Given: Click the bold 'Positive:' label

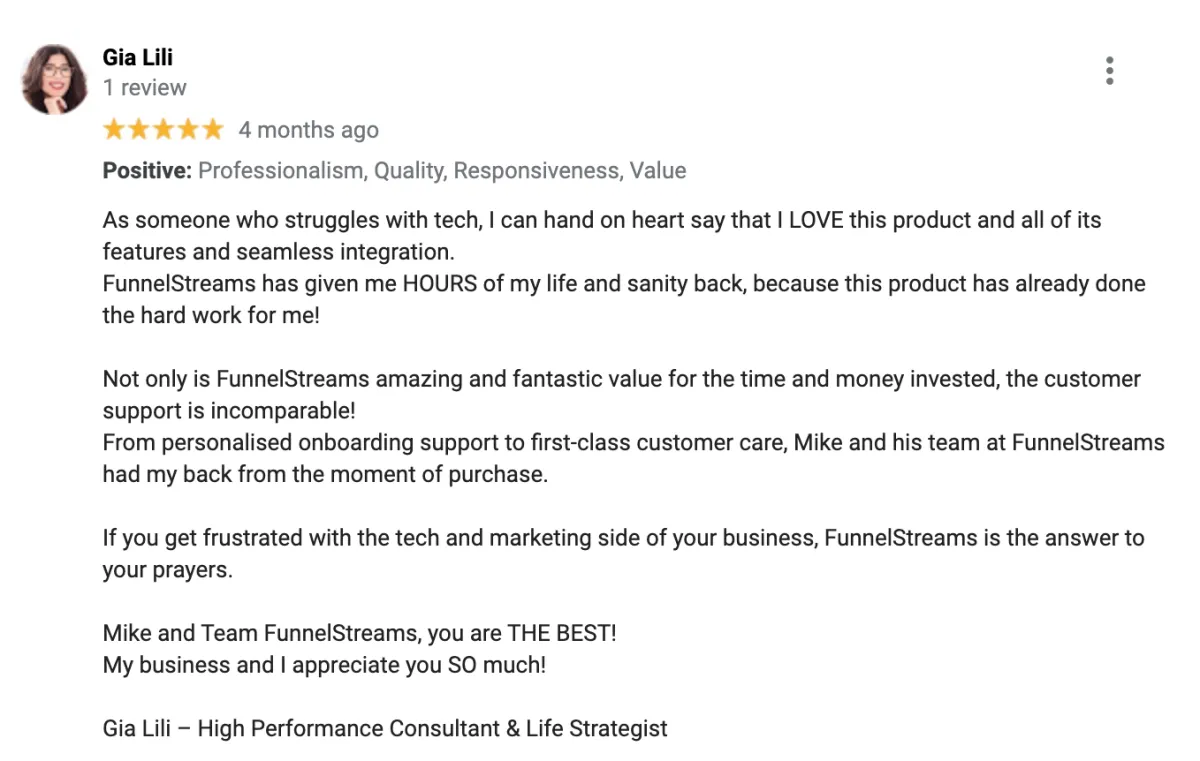Looking at the screenshot, I should pos(147,171).
